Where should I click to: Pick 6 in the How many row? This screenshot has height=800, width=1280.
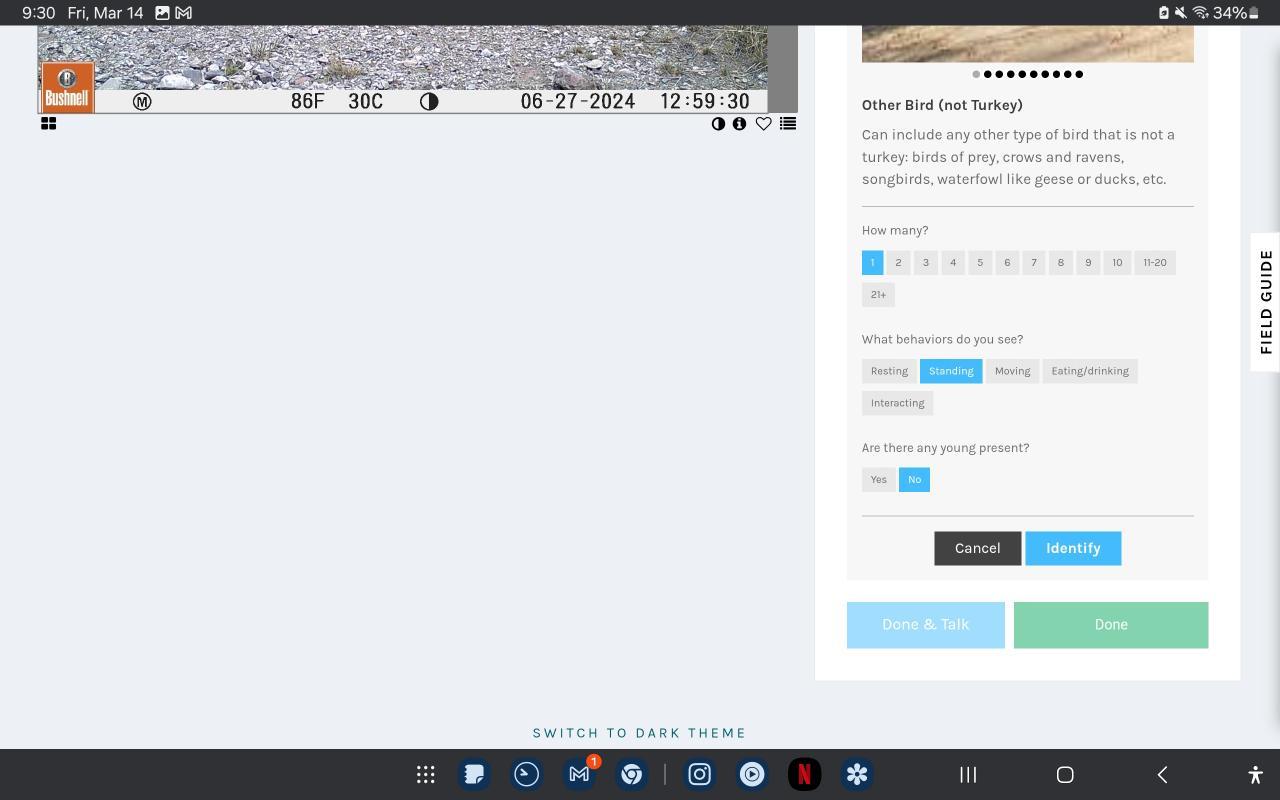(x=1007, y=263)
